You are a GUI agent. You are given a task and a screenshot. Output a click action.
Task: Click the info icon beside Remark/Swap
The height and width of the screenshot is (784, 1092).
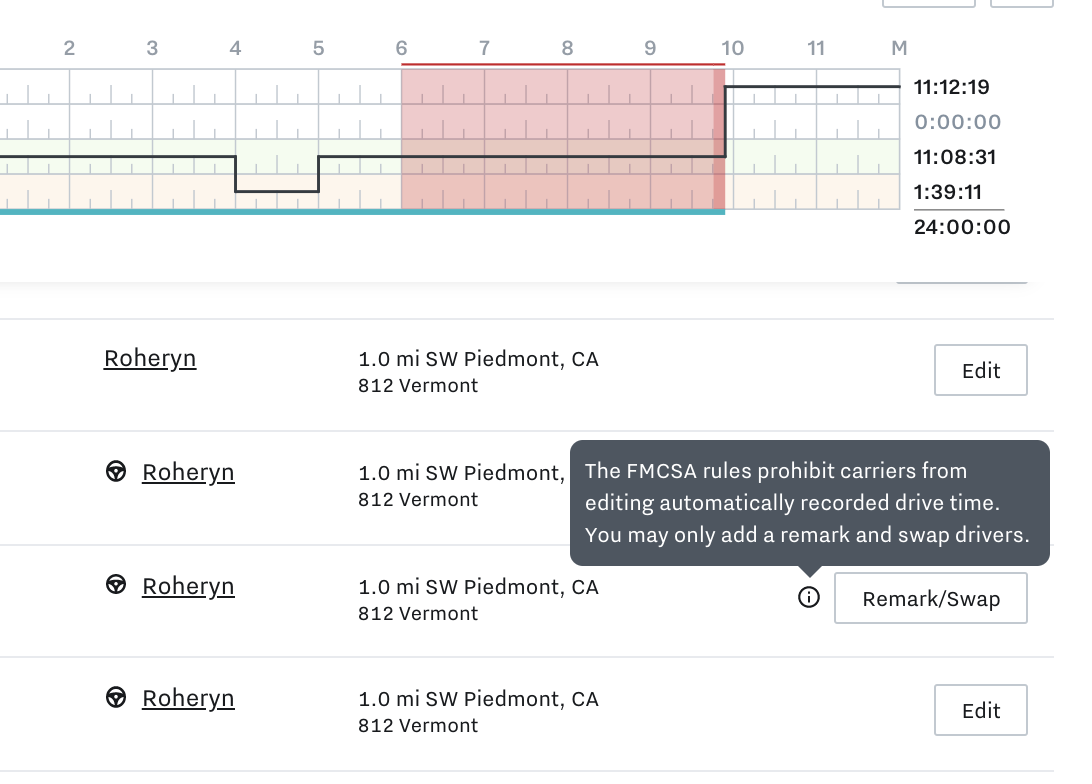(809, 597)
